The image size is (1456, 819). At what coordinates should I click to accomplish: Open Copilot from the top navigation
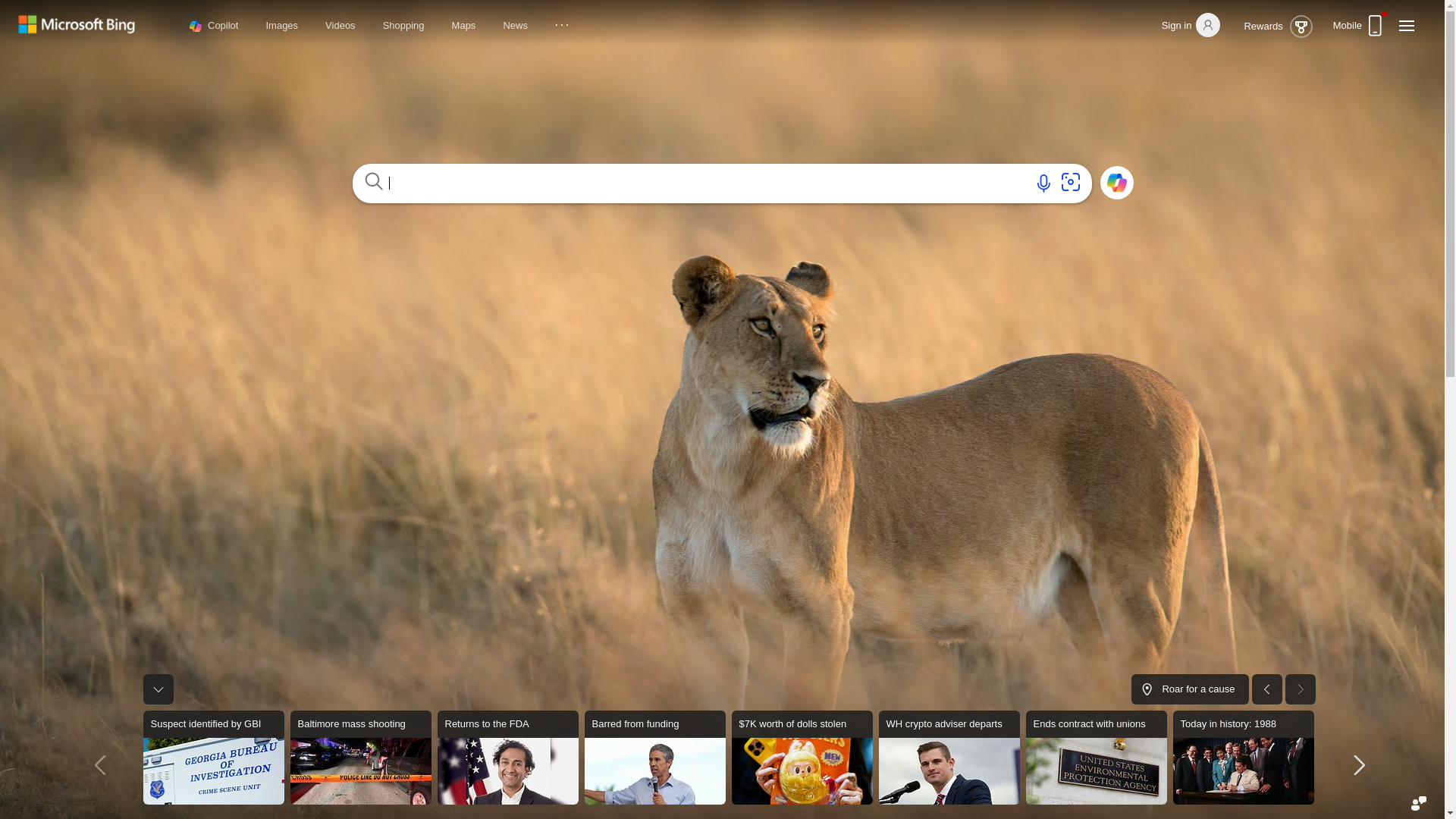[214, 26]
